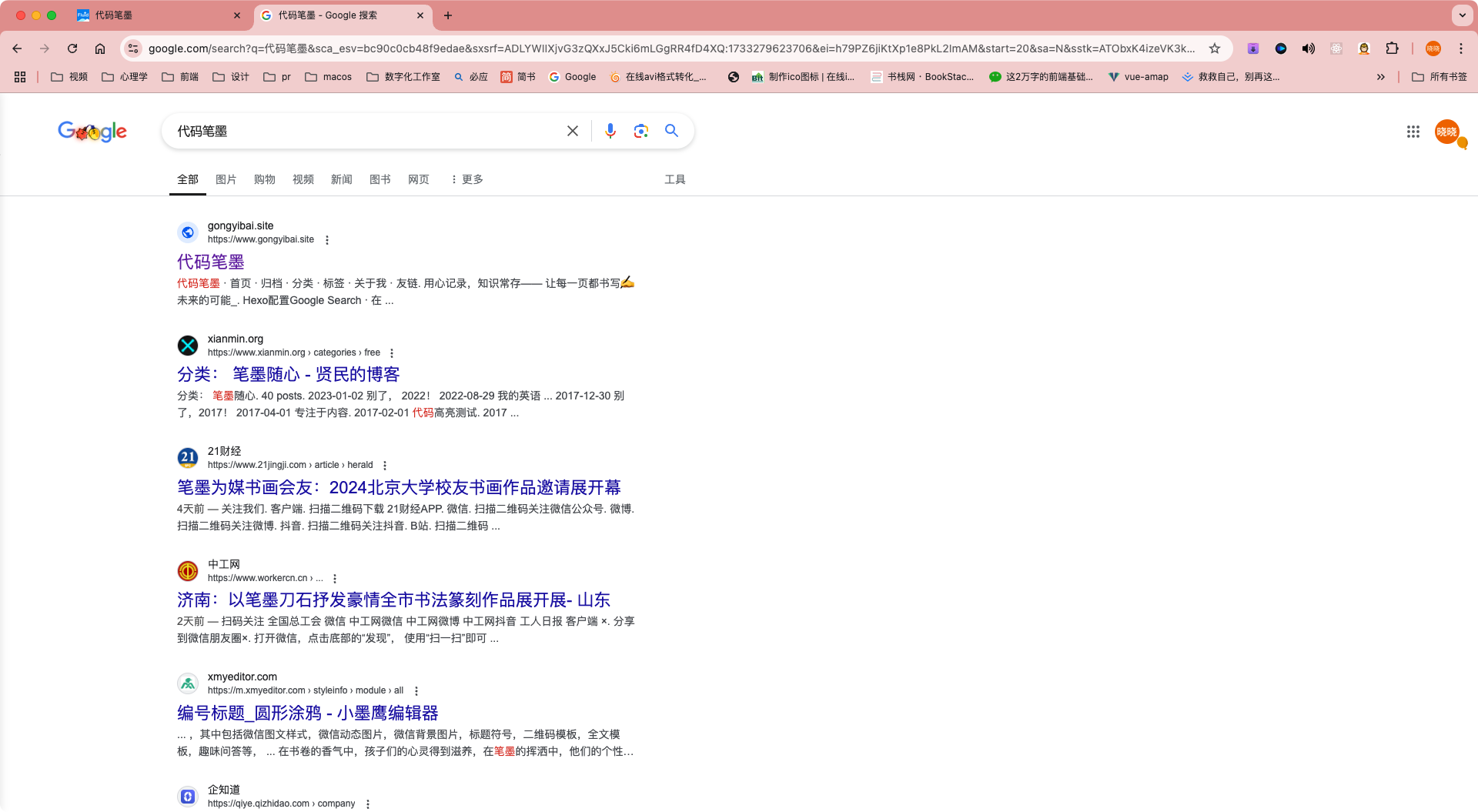Open 笔墨为媒书画会友 article result
Viewport: 1478px width, 812px height.
399,487
